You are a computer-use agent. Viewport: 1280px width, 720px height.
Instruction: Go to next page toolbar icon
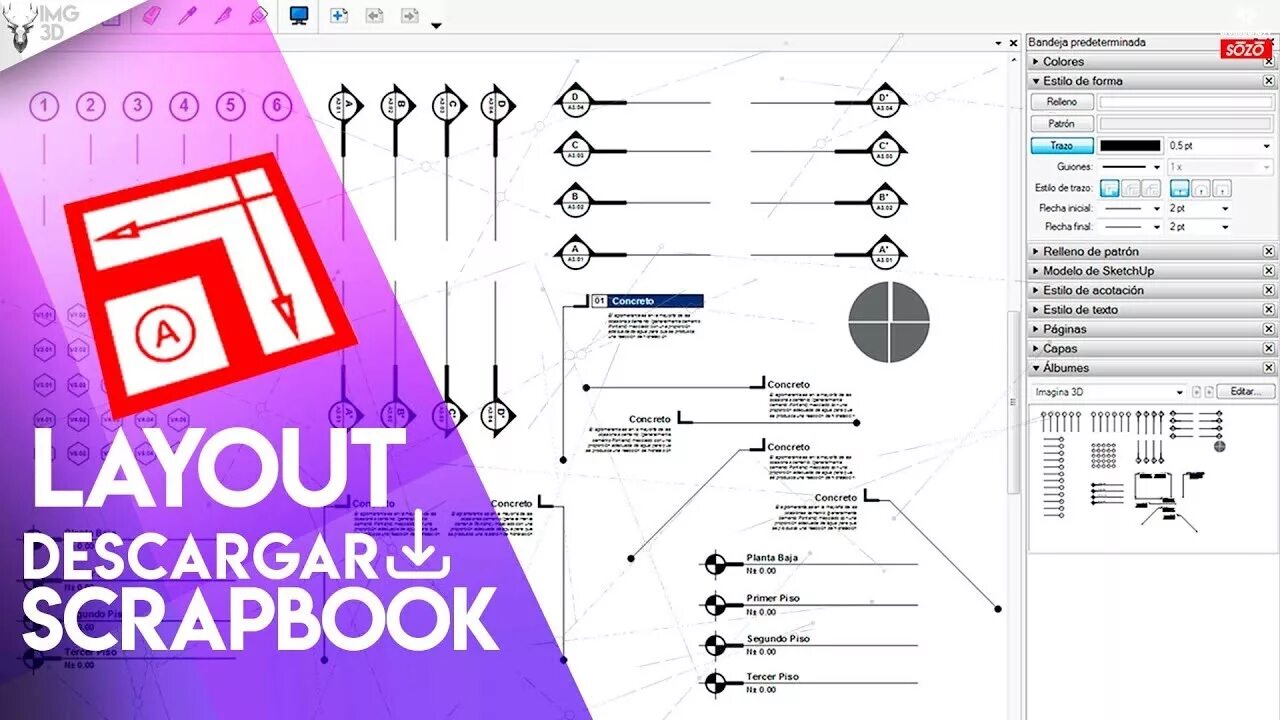409,16
